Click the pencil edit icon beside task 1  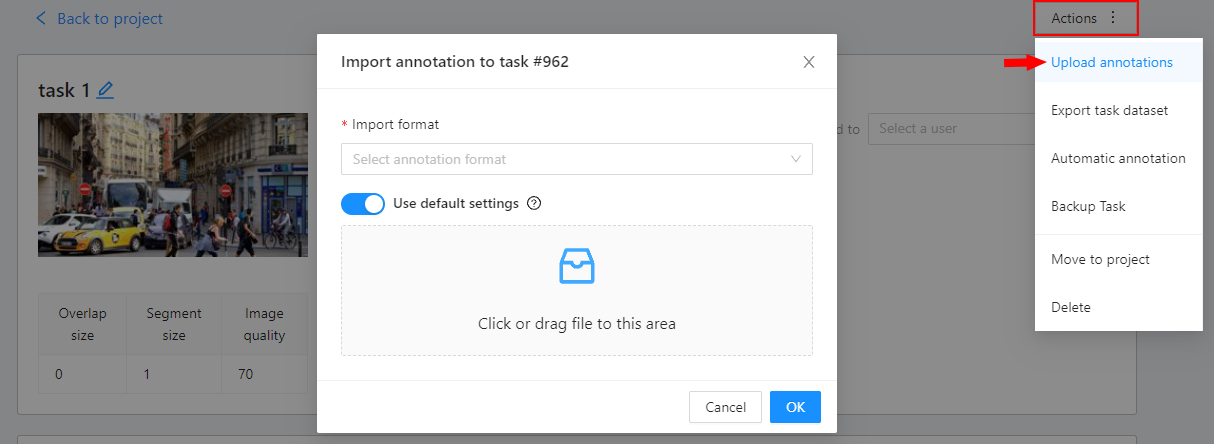(105, 91)
